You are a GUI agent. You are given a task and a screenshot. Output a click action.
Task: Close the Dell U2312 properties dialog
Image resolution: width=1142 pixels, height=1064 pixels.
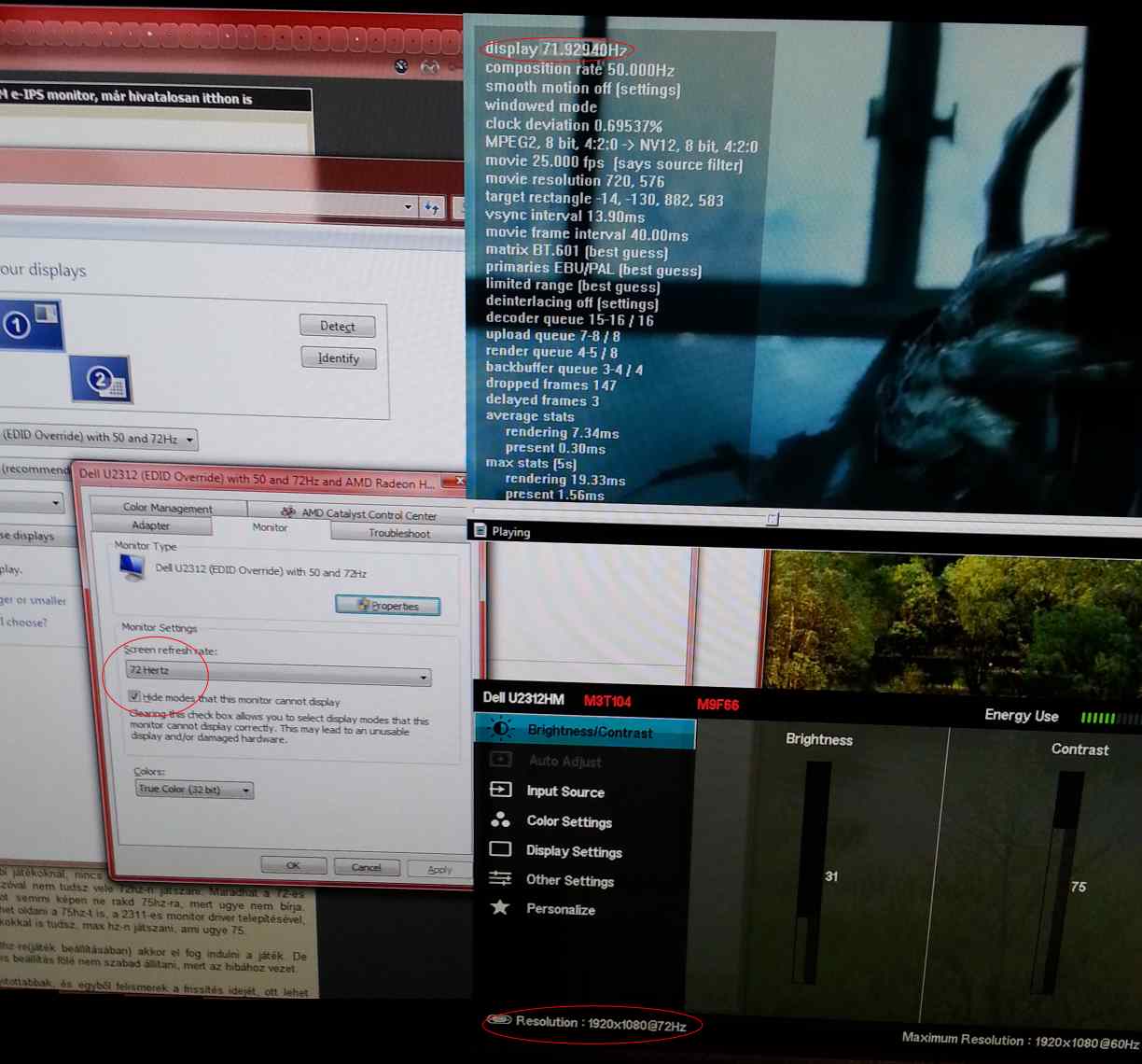[x=457, y=481]
